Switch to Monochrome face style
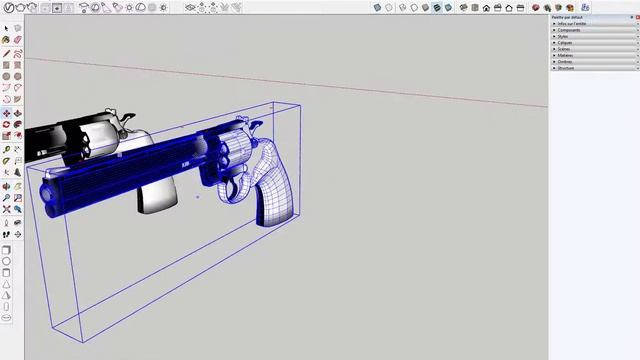Screen dimensions: 640x360 point(448,7)
